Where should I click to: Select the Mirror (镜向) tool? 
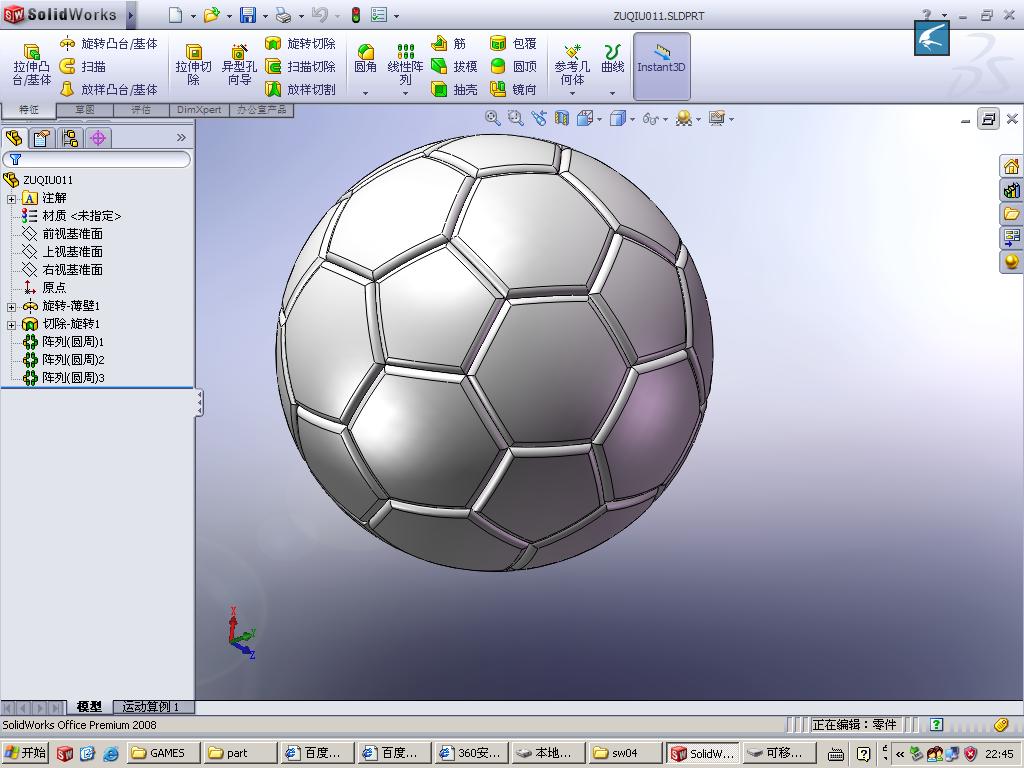coord(513,89)
